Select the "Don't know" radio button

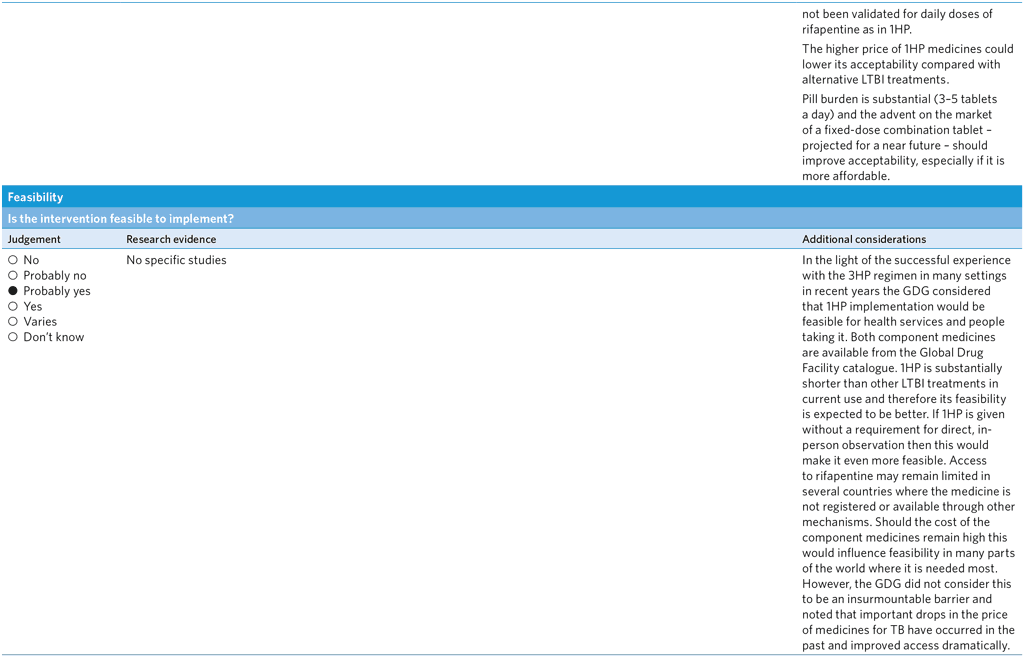click(13, 337)
